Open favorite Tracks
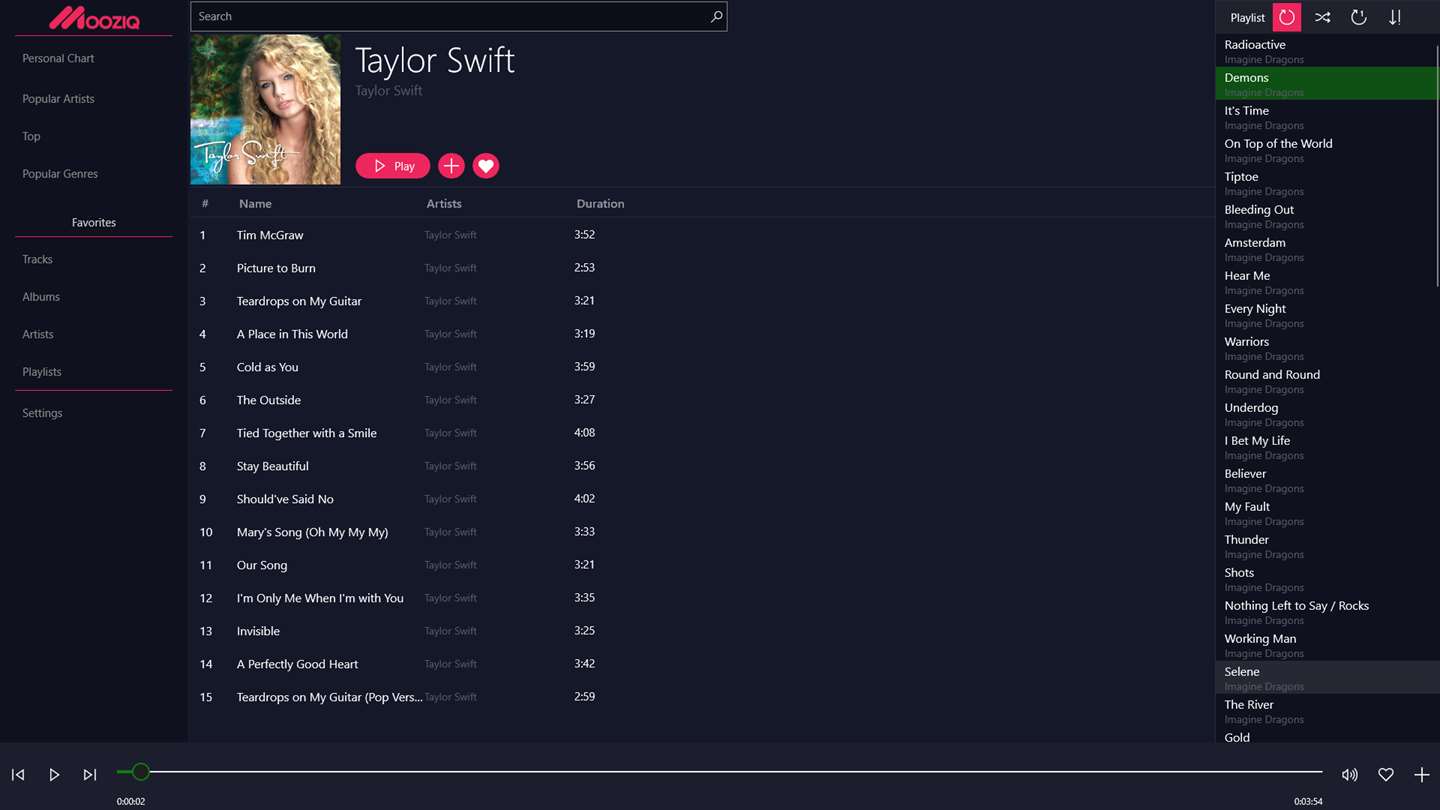 37,259
